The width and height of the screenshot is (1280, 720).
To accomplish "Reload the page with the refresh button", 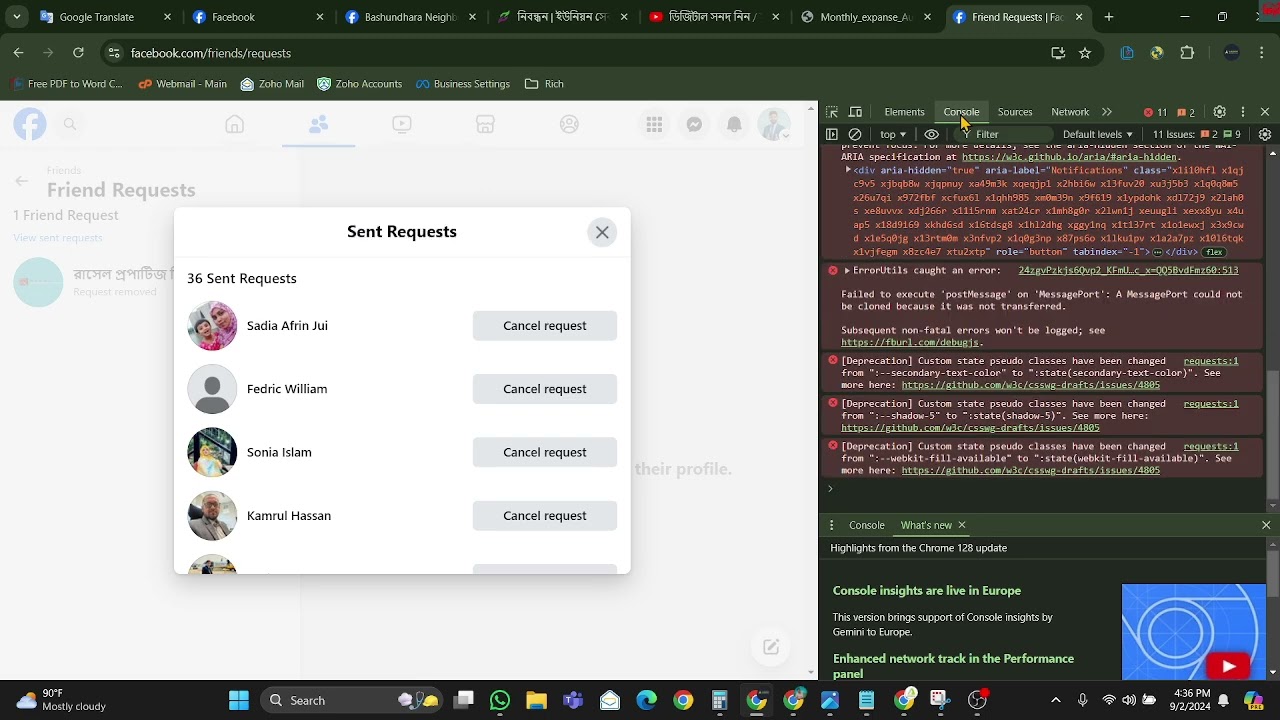I will (x=78, y=53).
